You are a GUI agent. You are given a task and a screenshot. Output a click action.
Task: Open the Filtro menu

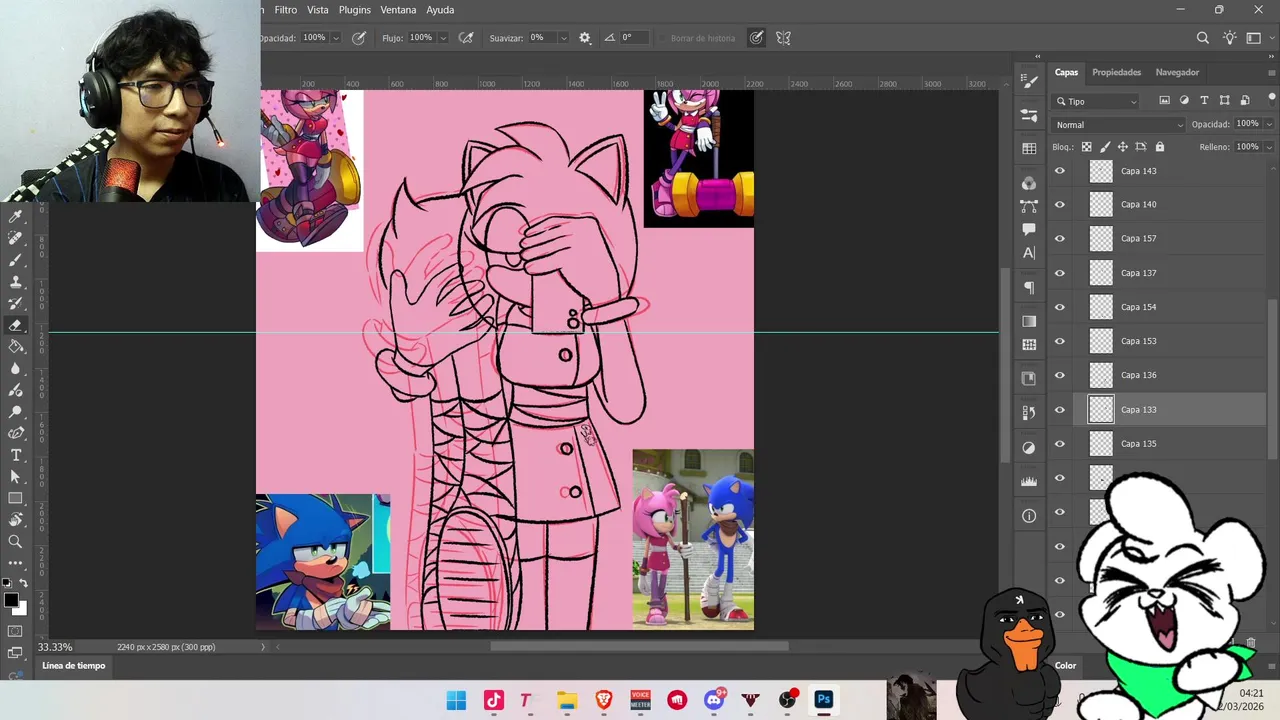pos(286,10)
